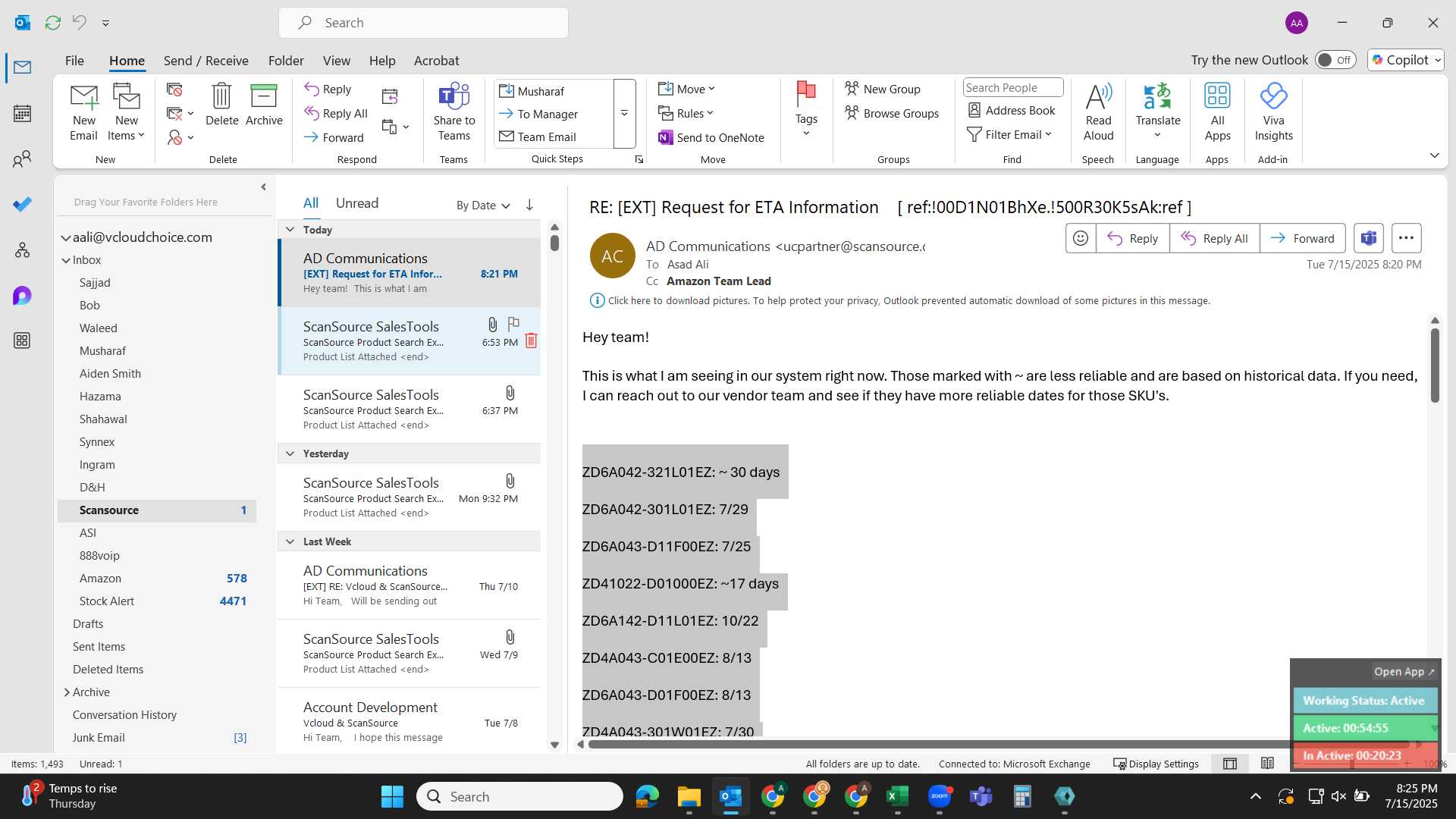Viewport: 1456px width, 819px height.
Task: Open the View ribbon tab
Action: point(336,61)
